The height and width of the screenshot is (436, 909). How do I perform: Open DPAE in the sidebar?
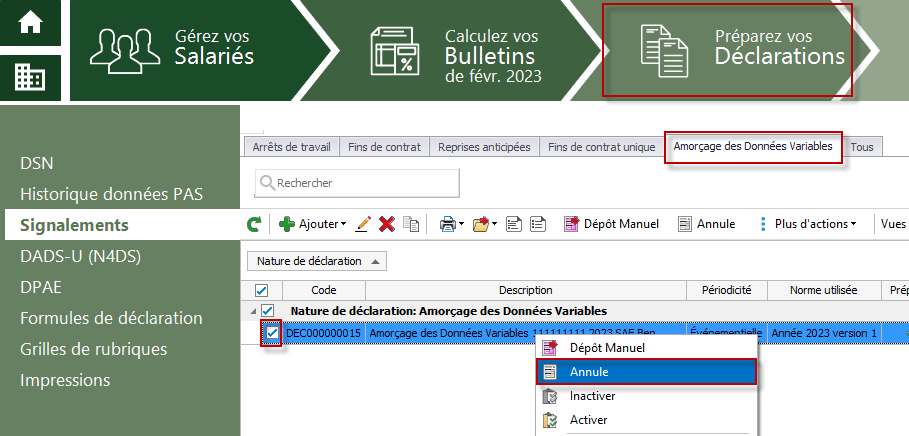pyautogui.click(x=41, y=287)
